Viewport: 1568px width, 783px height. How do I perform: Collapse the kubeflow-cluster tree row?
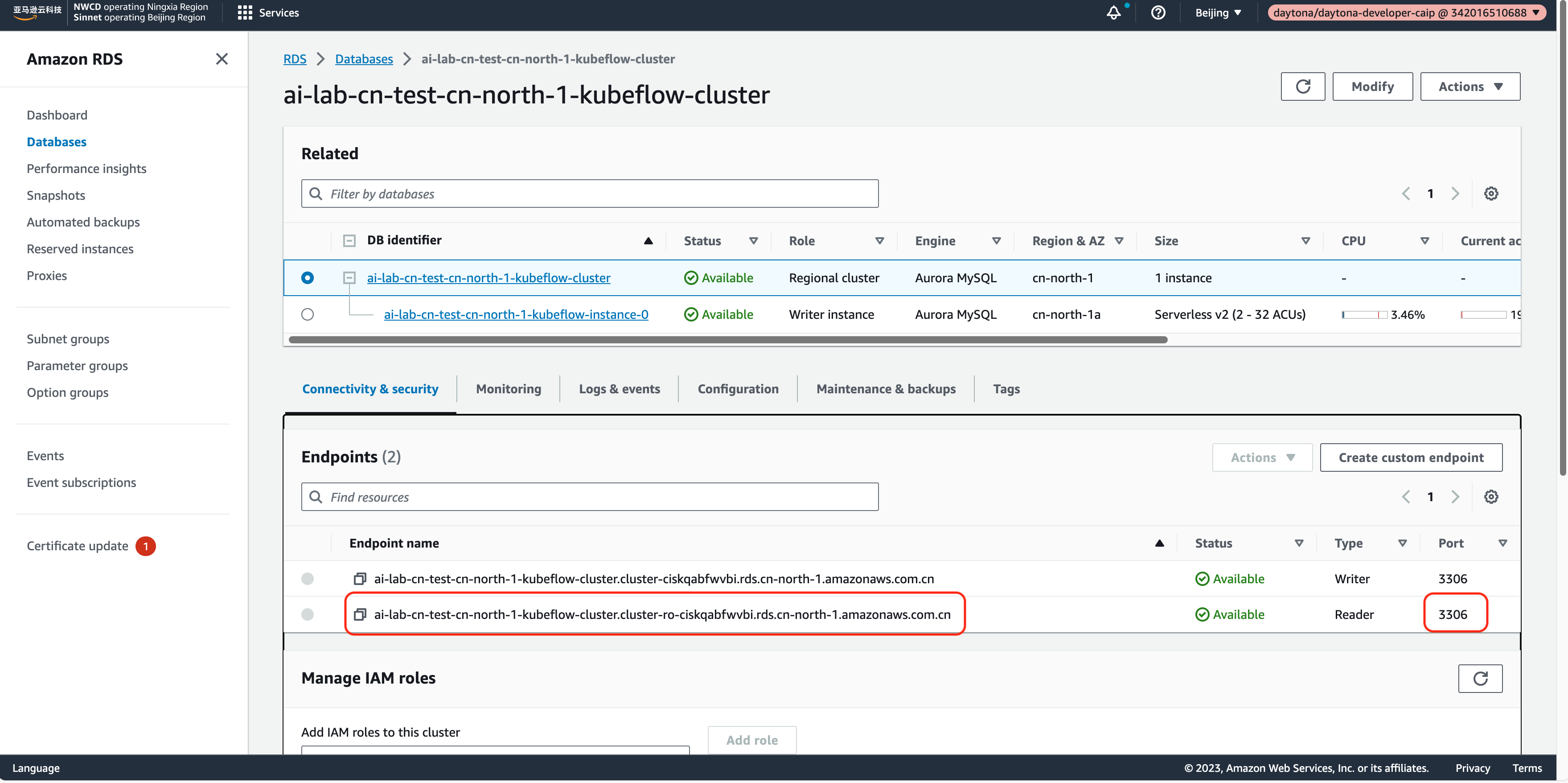349,278
